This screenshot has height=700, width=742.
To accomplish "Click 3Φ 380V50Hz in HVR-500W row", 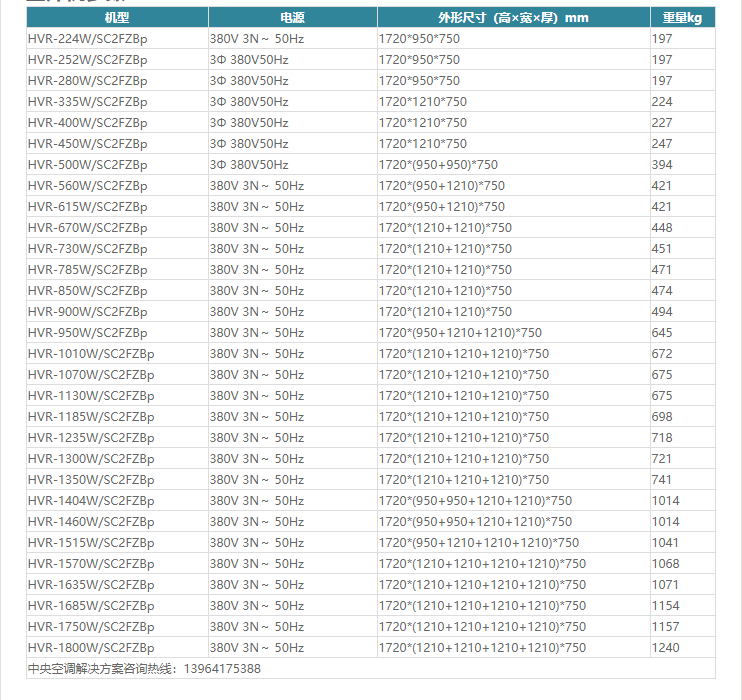I will point(249,165).
